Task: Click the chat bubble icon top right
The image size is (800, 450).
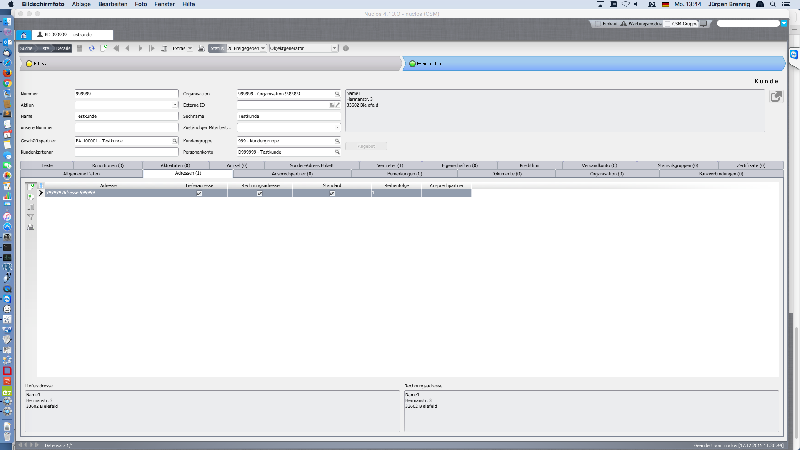Action: (x=704, y=23)
